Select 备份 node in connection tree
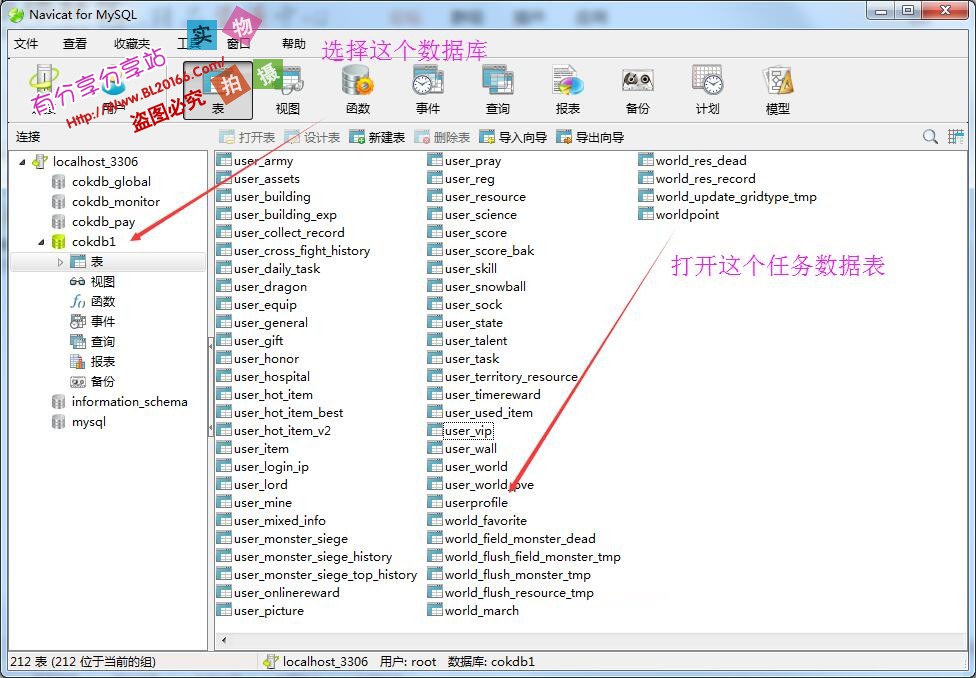 coord(93,381)
